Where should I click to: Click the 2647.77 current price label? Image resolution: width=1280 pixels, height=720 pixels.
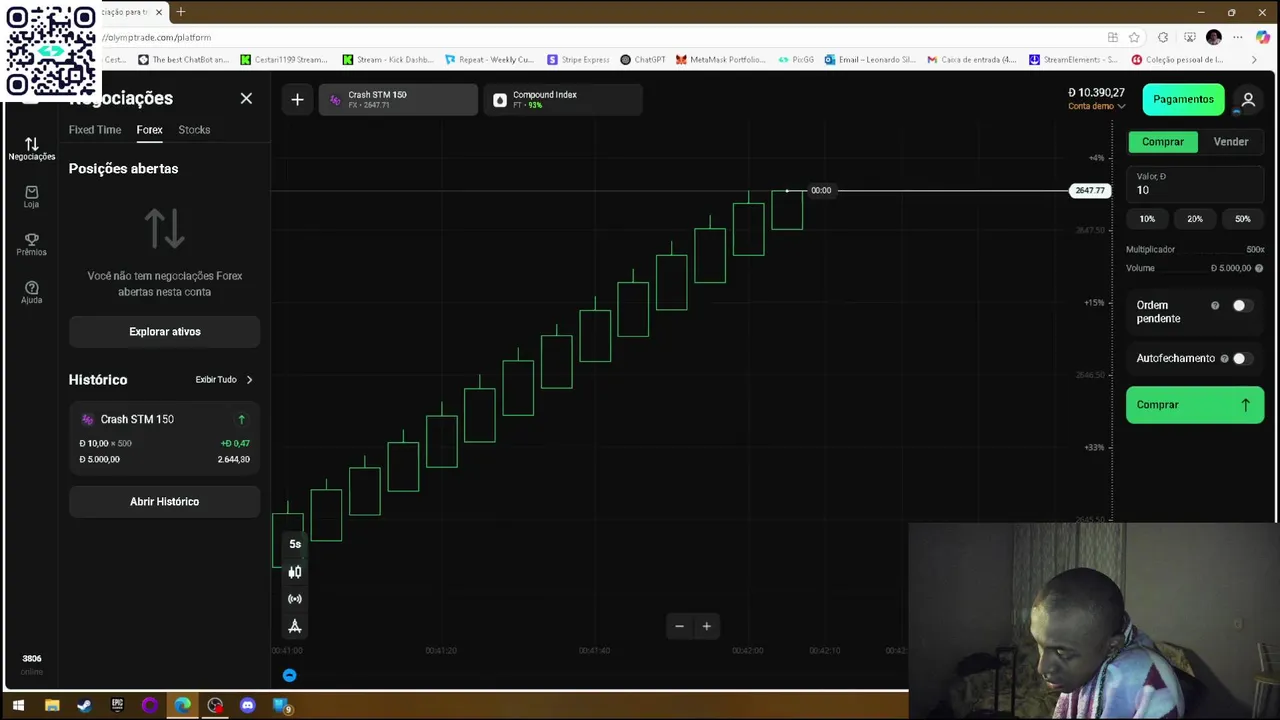pyautogui.click(x=1090, y=190)
